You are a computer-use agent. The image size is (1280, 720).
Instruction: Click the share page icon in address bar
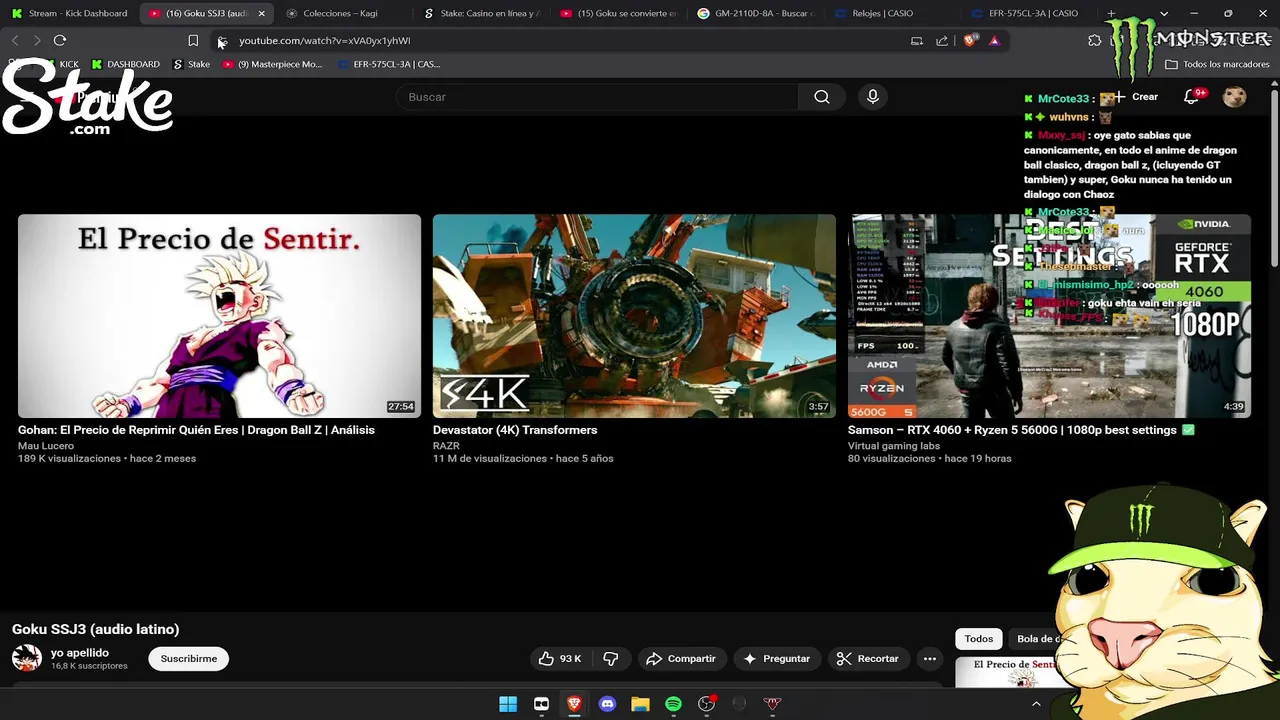(942, 40)
